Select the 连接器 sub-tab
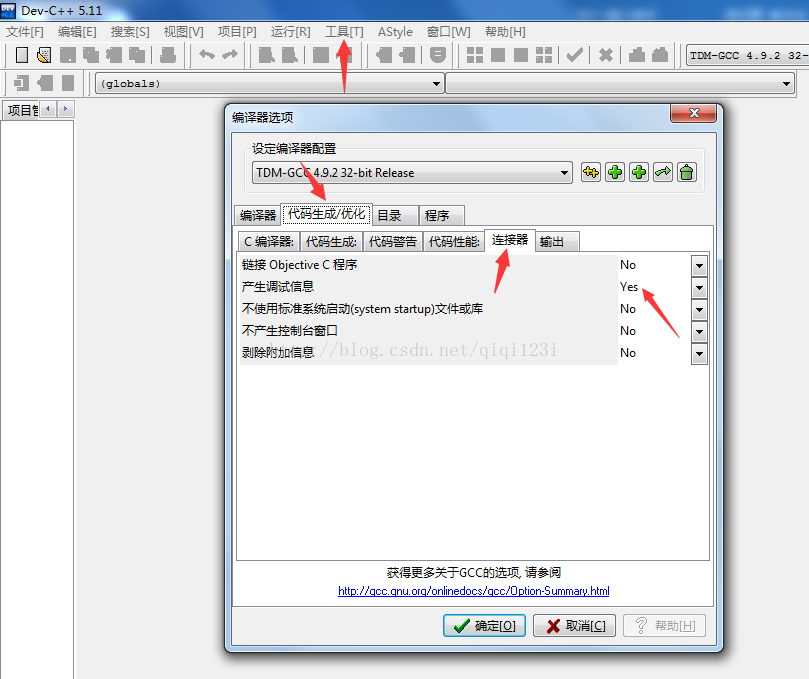Image resolution: width=809 pixels, height=679 pixels. tap(510, 240)
